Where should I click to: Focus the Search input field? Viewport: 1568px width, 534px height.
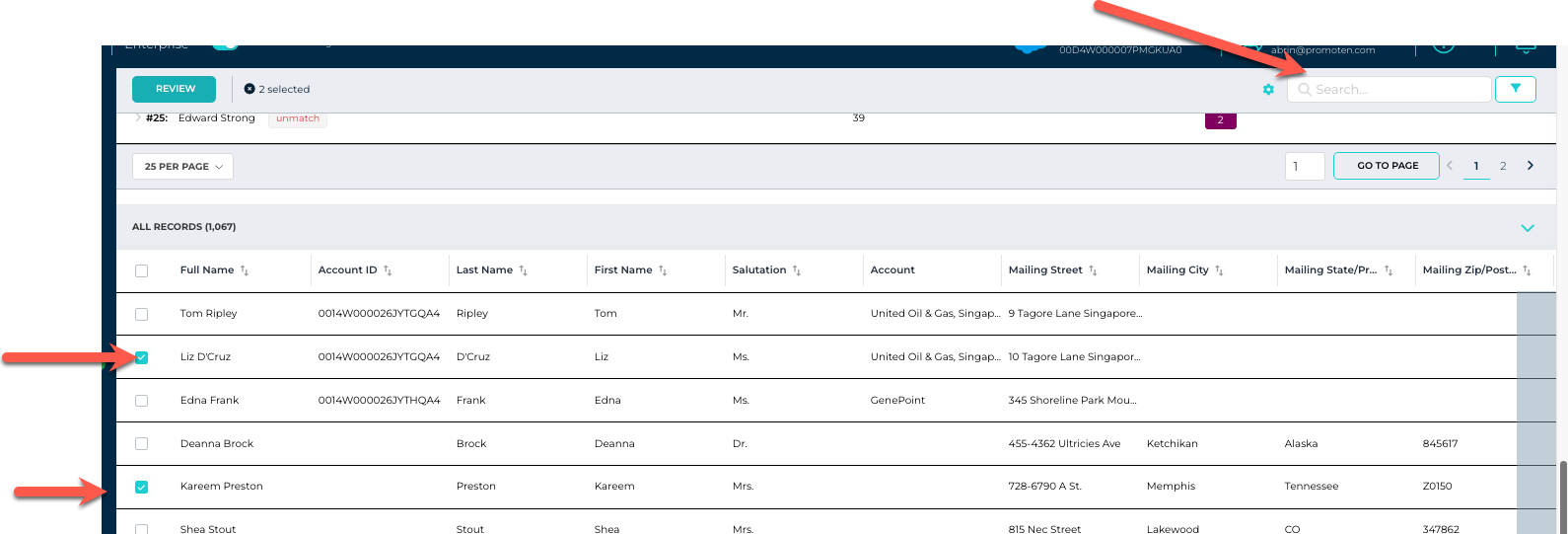(x=1389, y=89)
